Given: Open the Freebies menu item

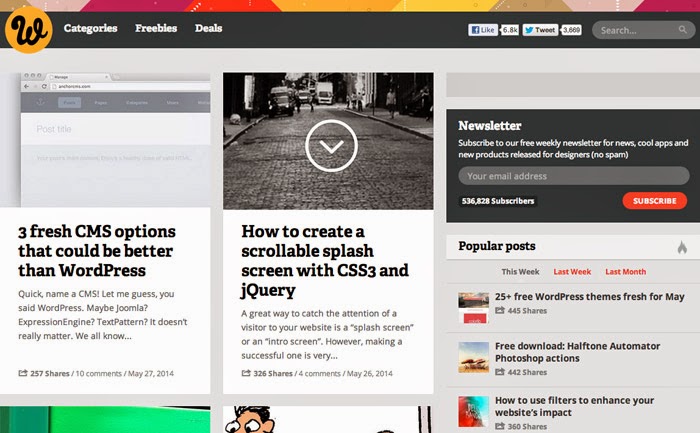Looking at the screenshot, I should pyautogui.click(x=156, y=29).
